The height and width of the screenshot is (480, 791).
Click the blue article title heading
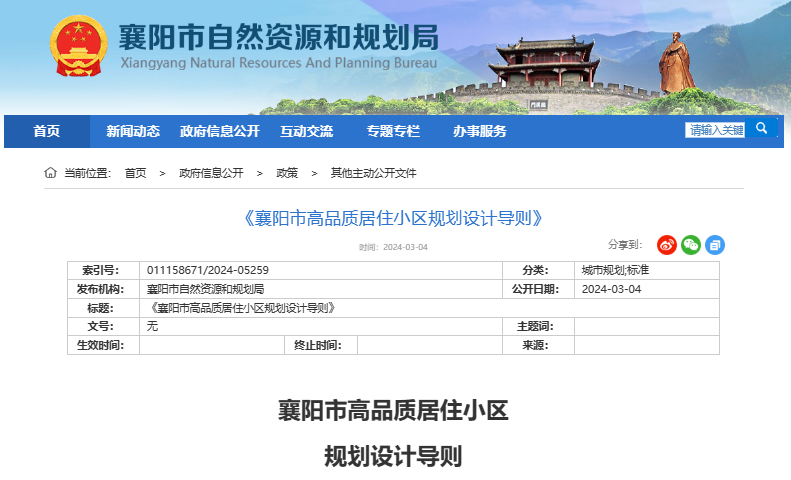click(x=393, y=218)
